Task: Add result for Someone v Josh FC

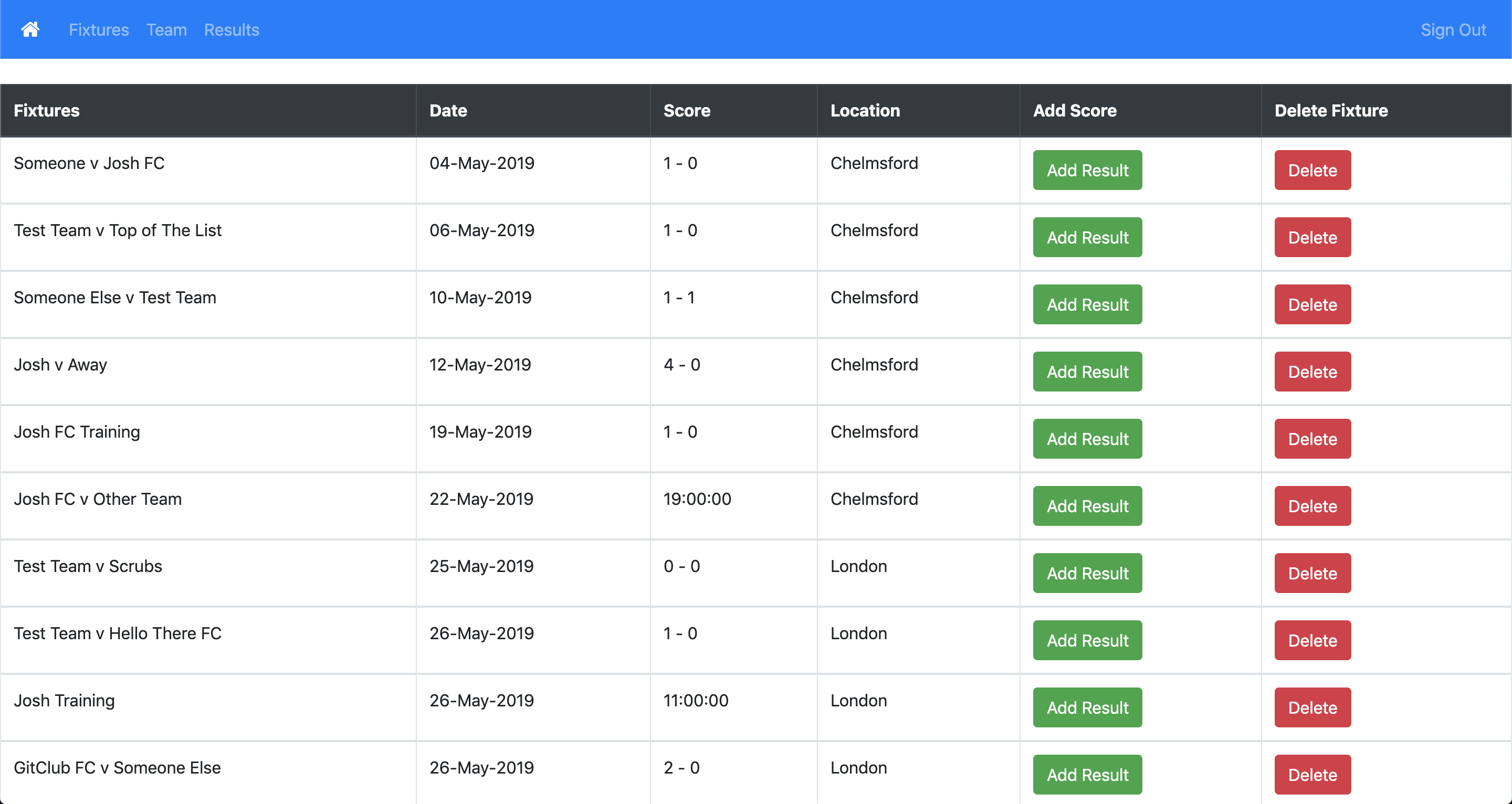Action: (1087, 170)
